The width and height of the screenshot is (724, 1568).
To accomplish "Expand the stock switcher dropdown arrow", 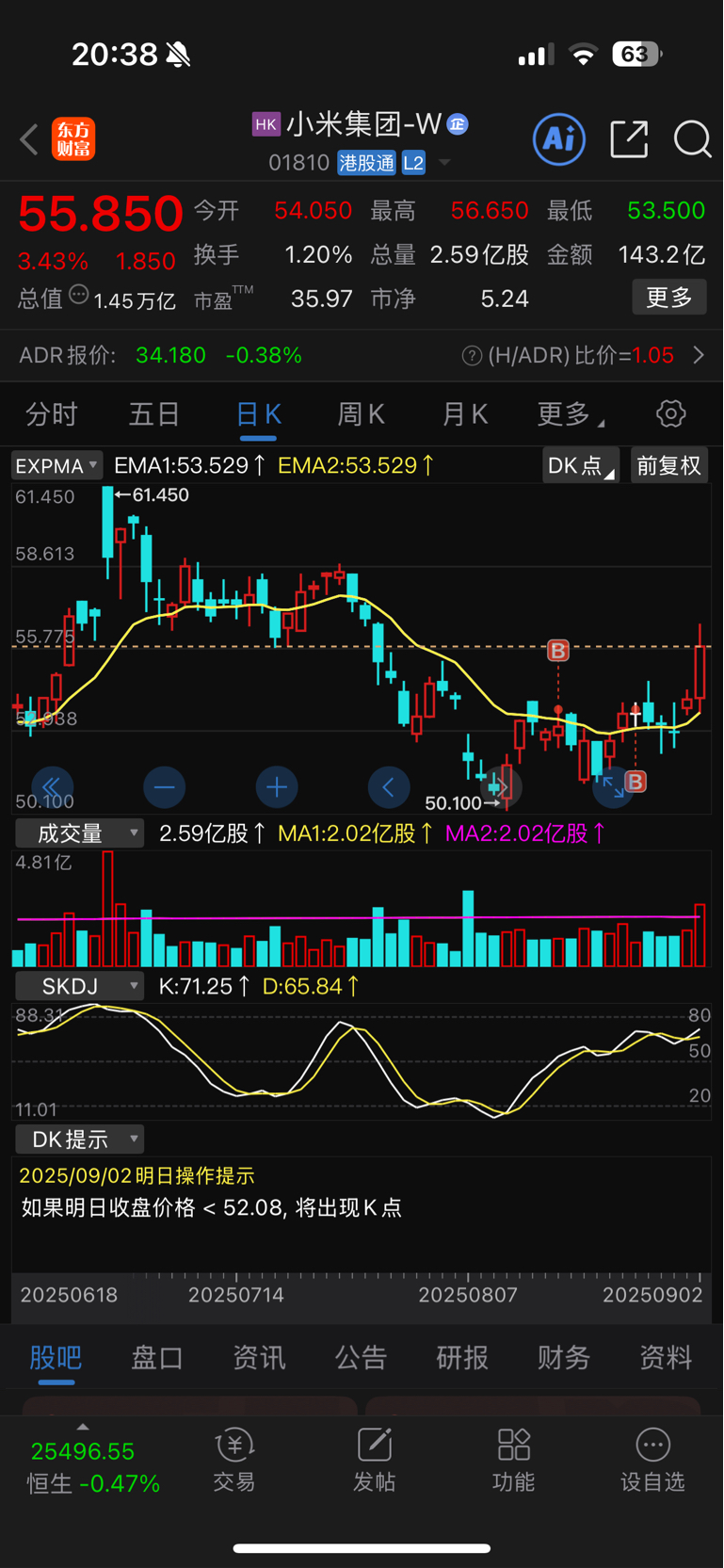I will coord(444,163).
